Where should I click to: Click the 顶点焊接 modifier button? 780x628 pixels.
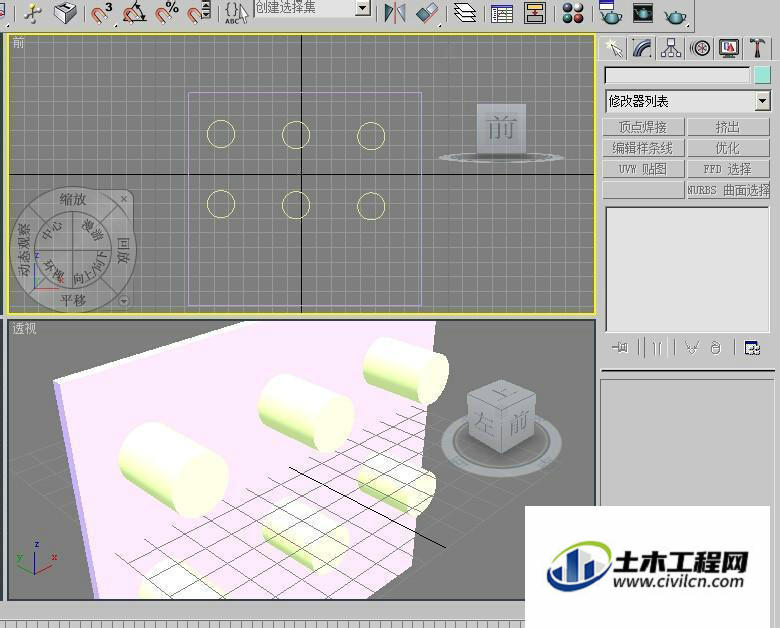pos(643,127)
